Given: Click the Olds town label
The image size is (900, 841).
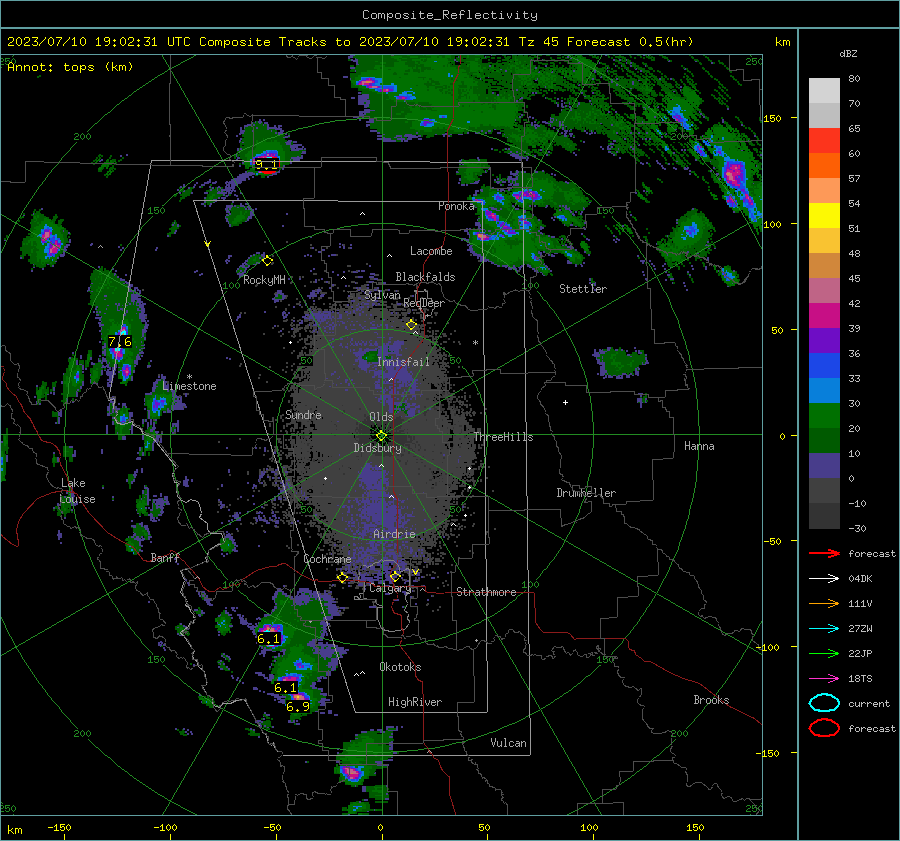Looking at the screenshot, I should pyautogui.click(x=381, y=417).
